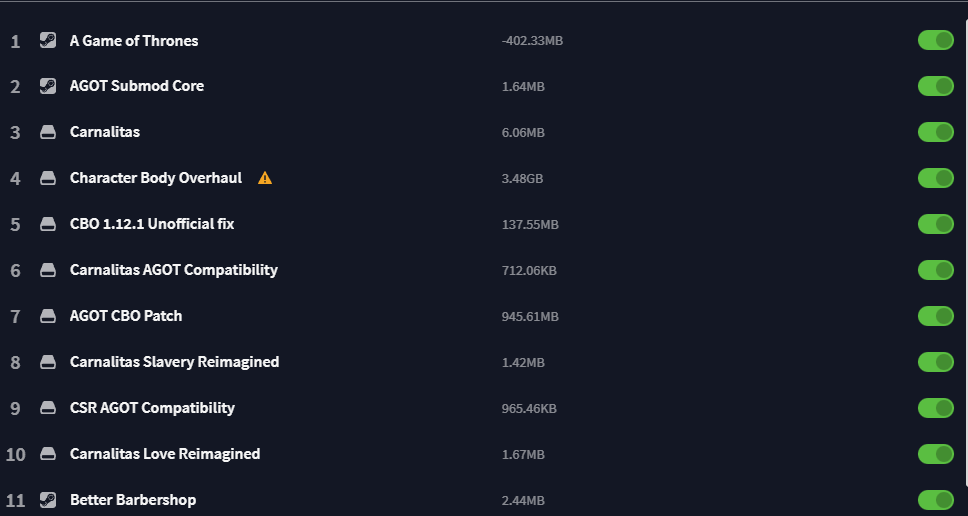This screenshot has width=968, height=516.
Task: Click the 3.48GB size of Character Body Overhaul
Action: tap(523, 179)
